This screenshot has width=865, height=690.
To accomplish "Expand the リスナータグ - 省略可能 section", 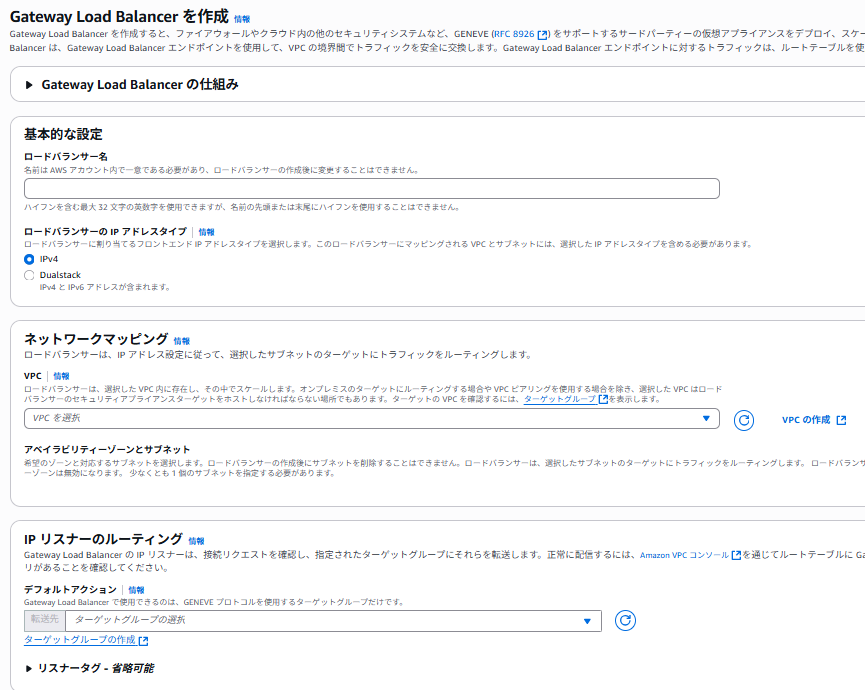I will click(90, 668).
